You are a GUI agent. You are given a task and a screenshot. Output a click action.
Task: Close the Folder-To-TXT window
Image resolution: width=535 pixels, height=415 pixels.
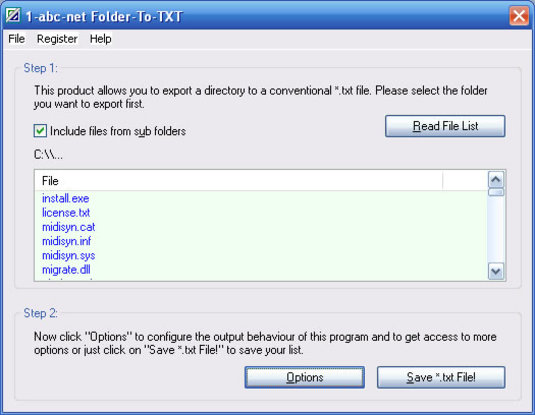pos(519,16)
